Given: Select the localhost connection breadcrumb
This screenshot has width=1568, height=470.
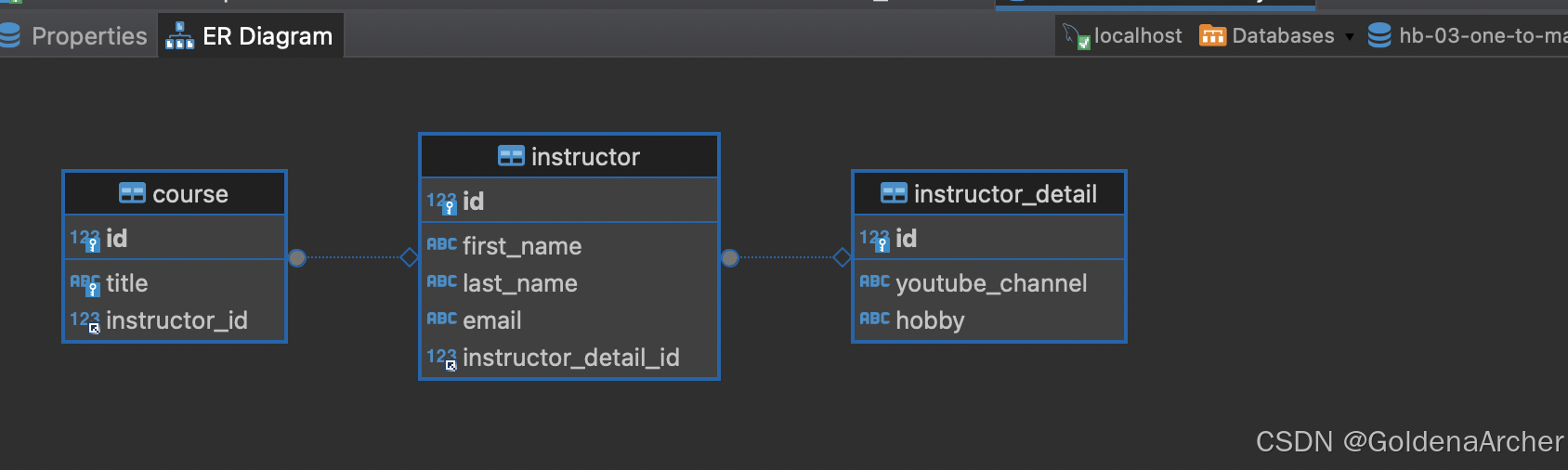Looking at the screenshot, I should click(x=1122, y=36).
